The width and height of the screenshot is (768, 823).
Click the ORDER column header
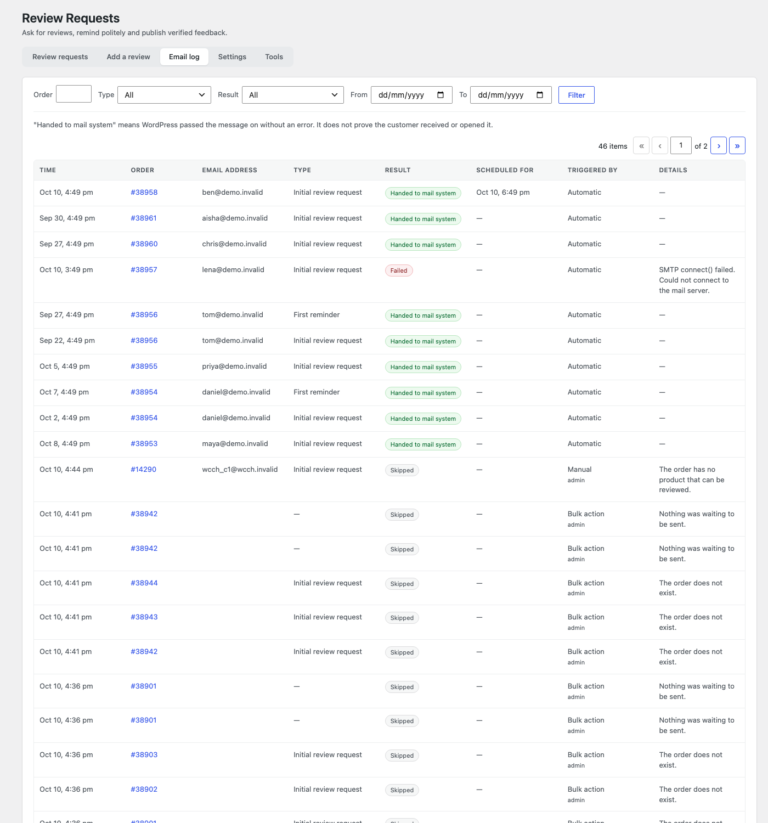[x=142, y=170]
